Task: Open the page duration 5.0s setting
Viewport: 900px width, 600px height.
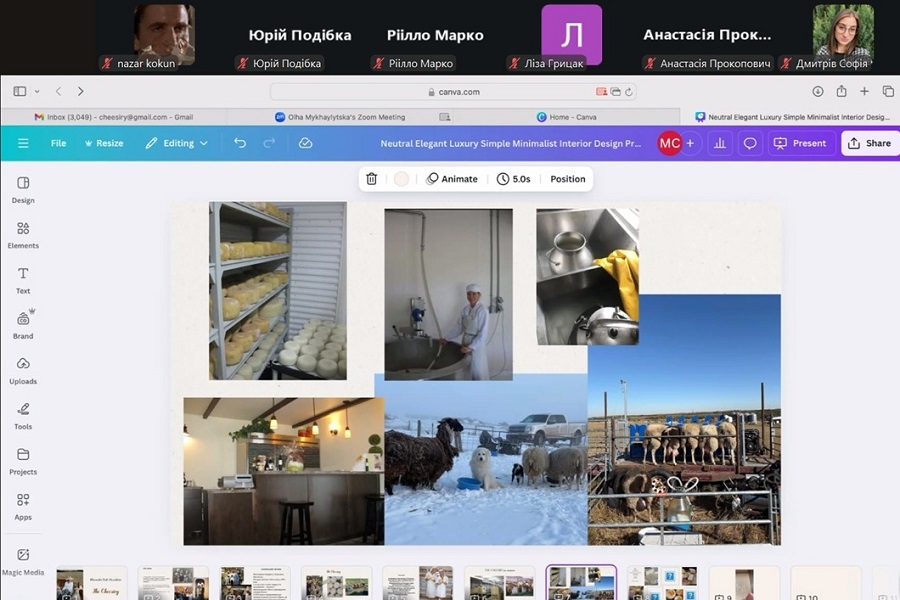Action: point(514,179)
